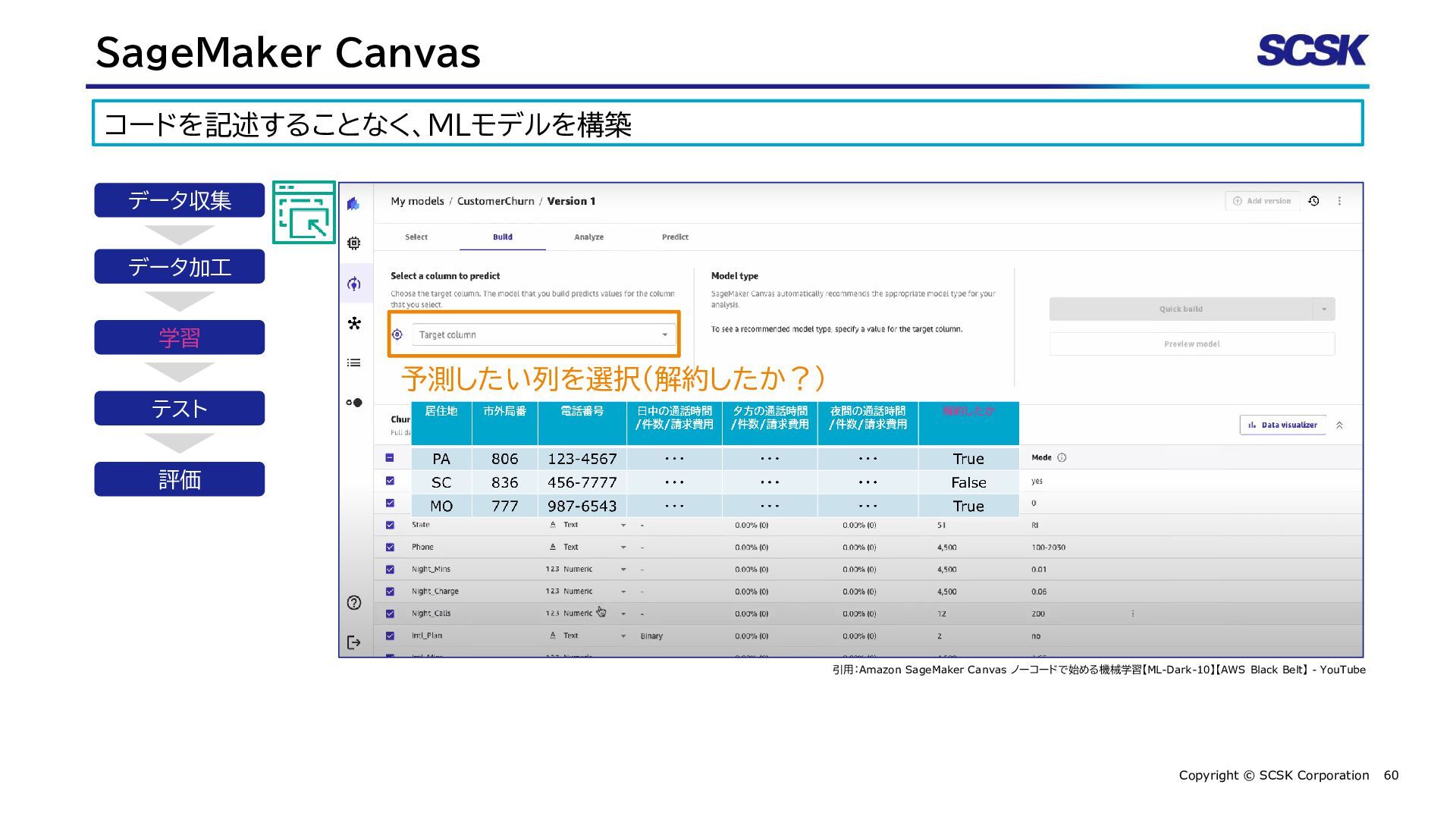This screenshot has height=819, width=1456.
Task: Click the screen-capture icon beside the flow list
Action: [303, 212]
